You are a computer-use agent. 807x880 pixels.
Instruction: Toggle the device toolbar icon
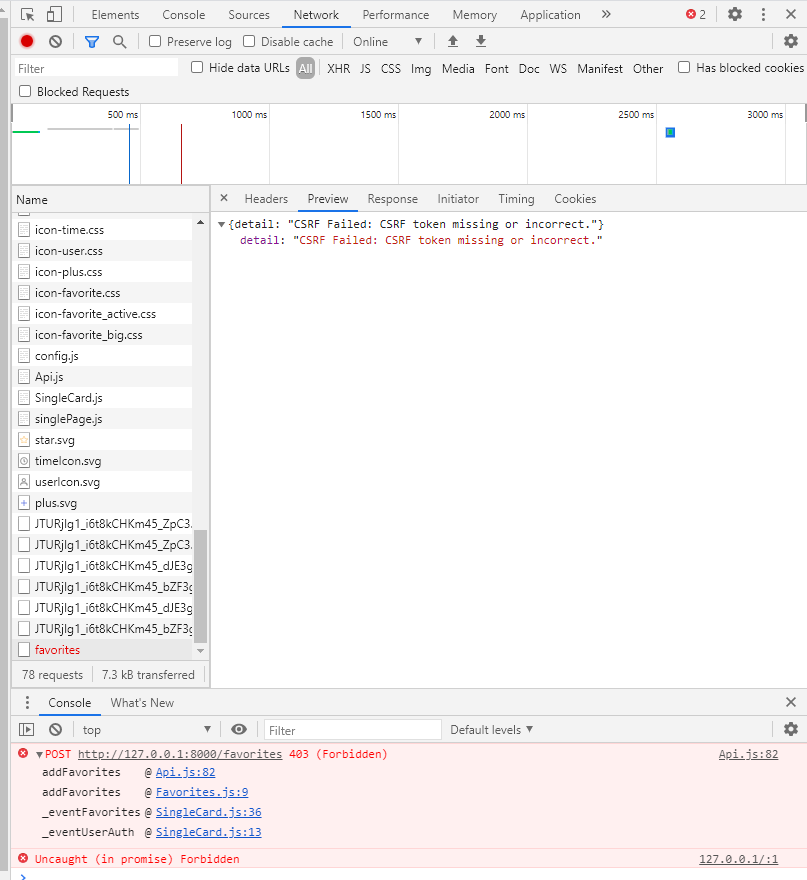click(x=54, y=14)
